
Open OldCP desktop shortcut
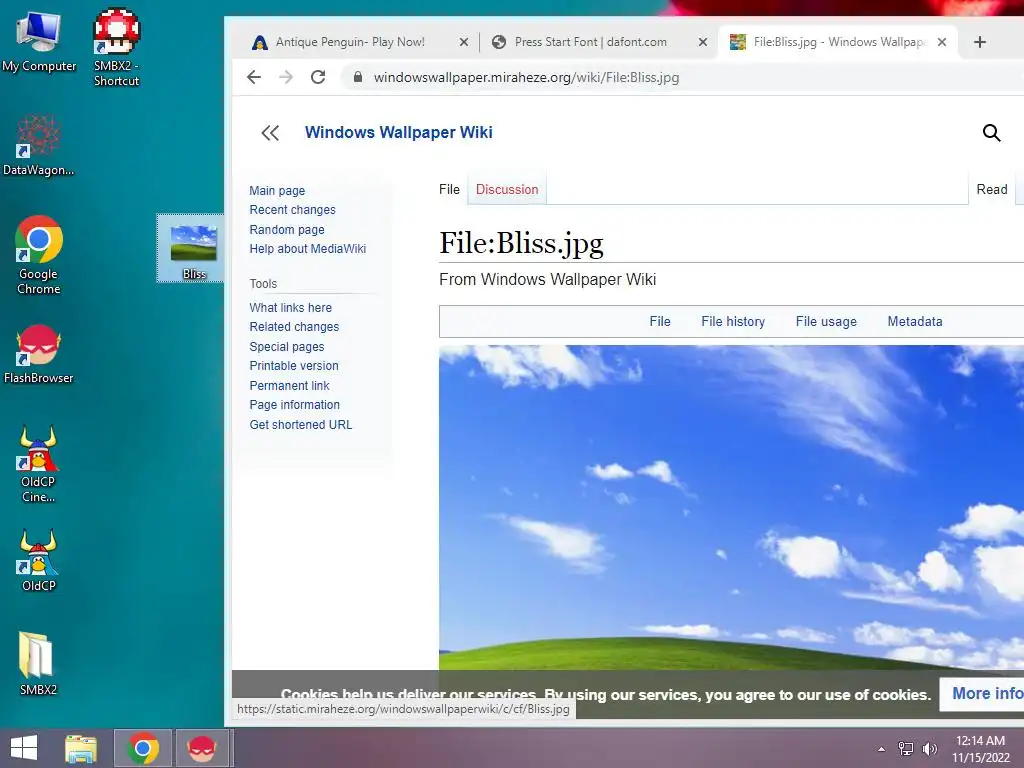[x=39, y=560]
